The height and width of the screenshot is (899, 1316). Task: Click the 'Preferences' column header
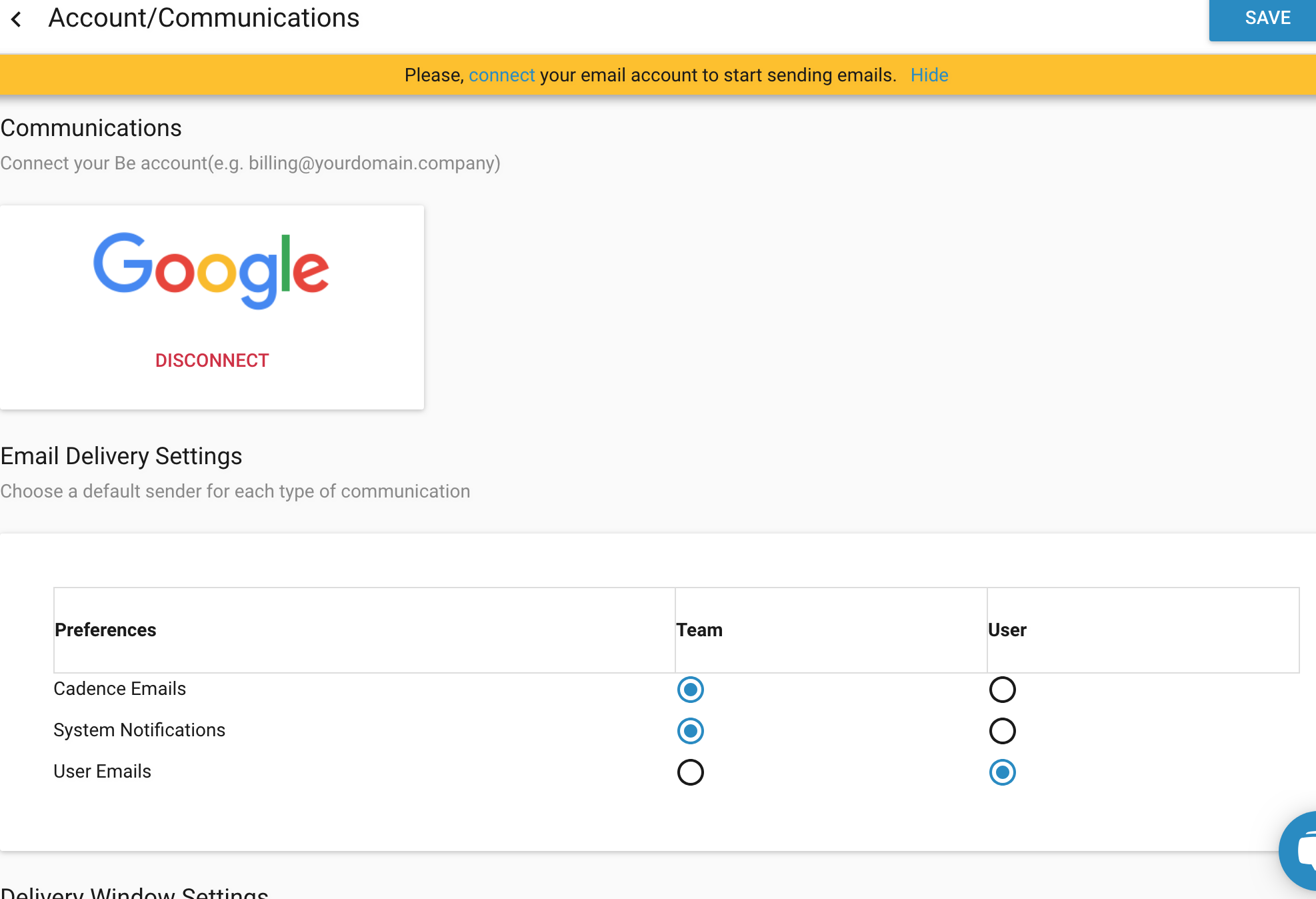(105, 630)
